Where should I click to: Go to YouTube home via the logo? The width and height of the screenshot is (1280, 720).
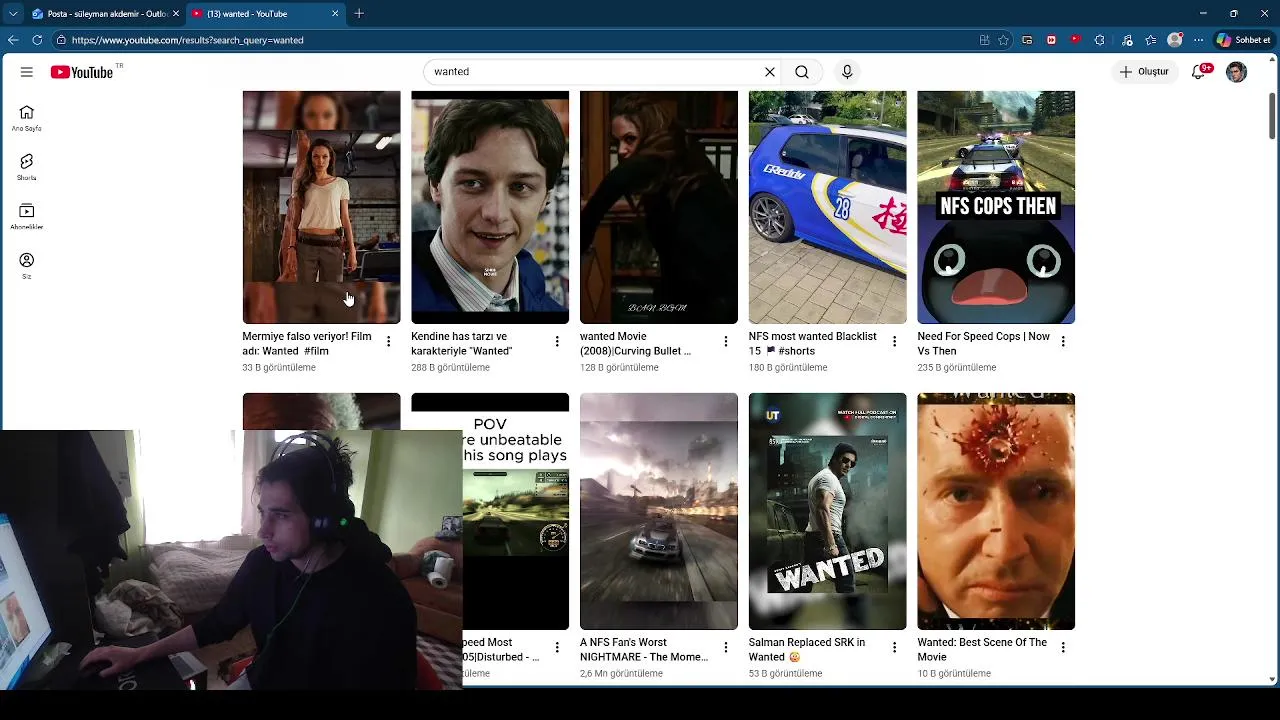pos(82,72)
